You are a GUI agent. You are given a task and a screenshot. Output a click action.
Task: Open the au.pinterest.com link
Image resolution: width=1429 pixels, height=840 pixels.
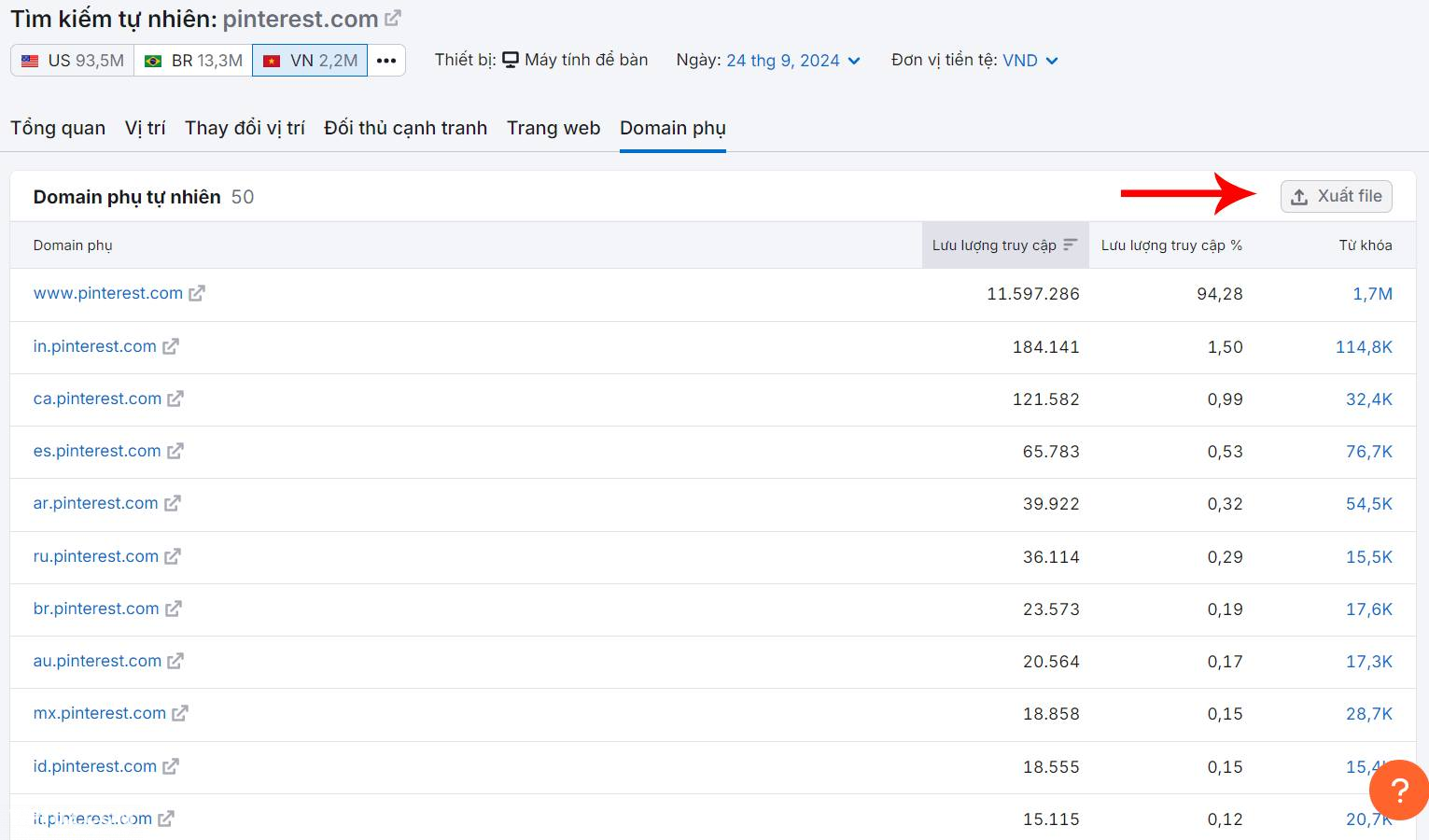click(x=98, y=661)
